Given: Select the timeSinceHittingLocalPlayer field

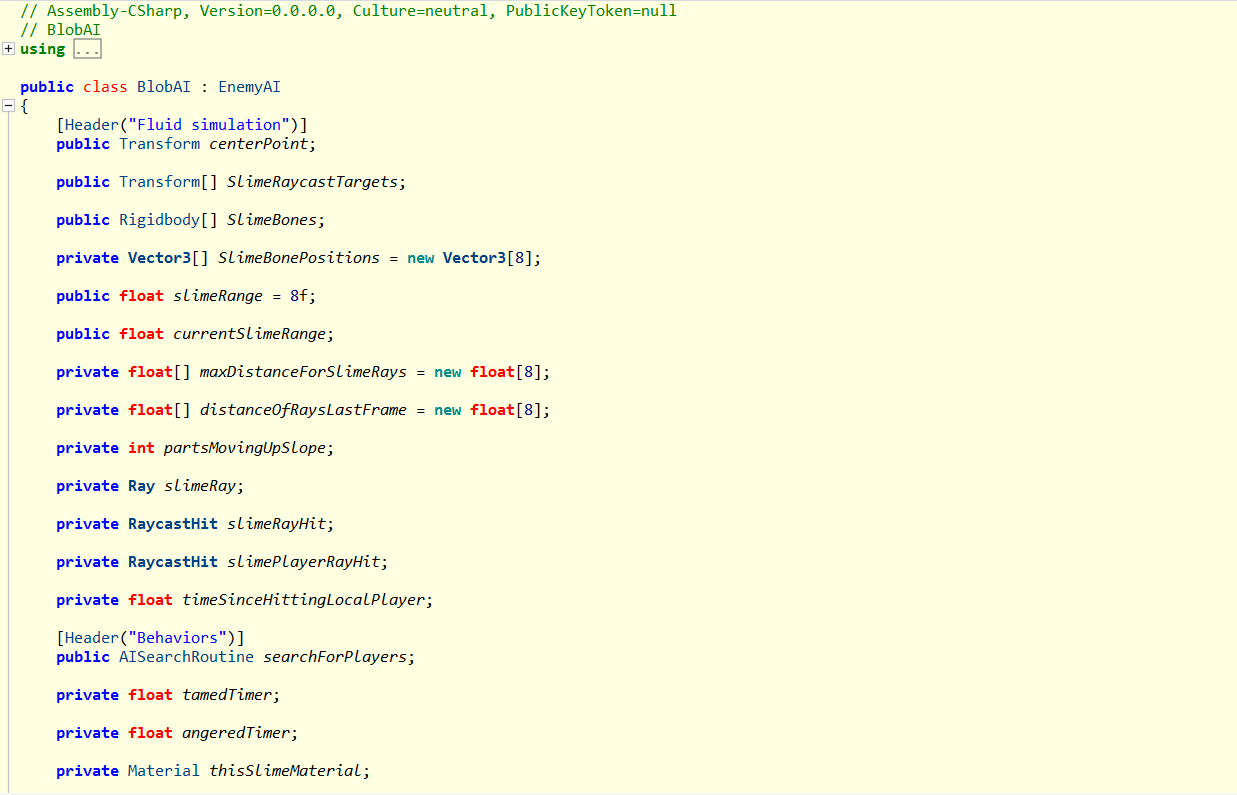Looking at the screenshot, I should [304, 600].
